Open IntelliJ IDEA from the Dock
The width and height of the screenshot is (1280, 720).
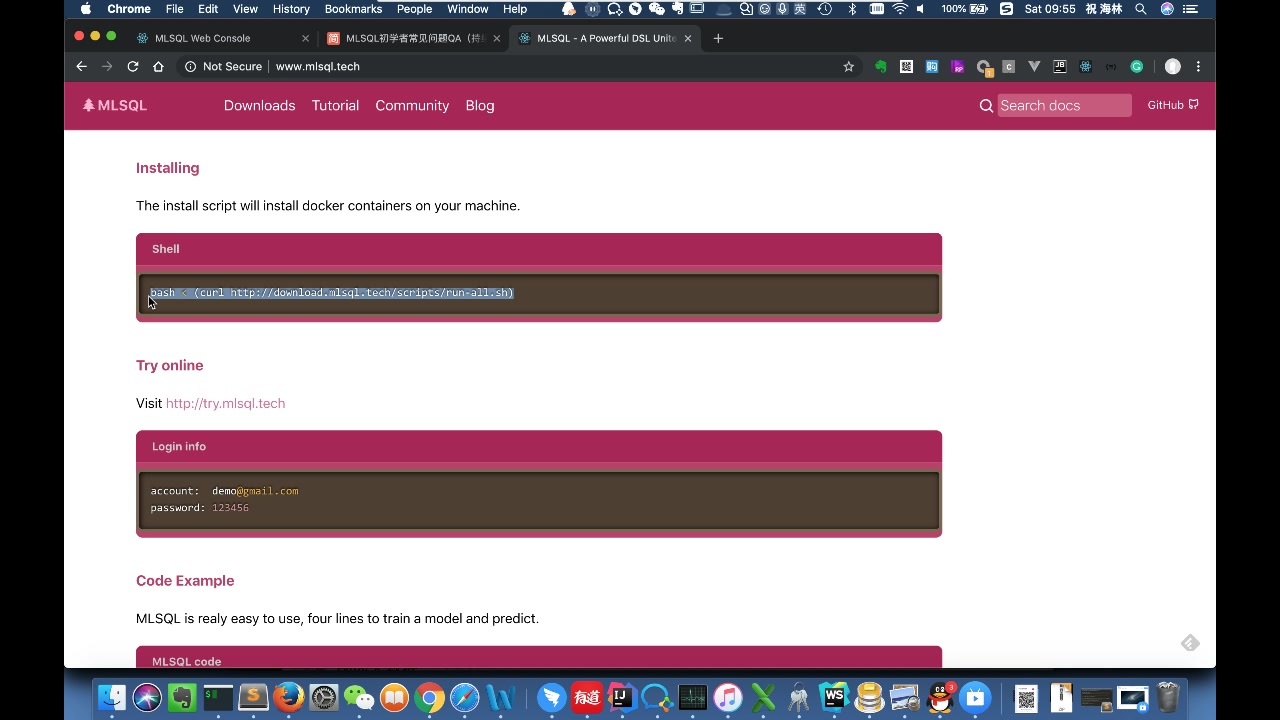tap(621, 697)
